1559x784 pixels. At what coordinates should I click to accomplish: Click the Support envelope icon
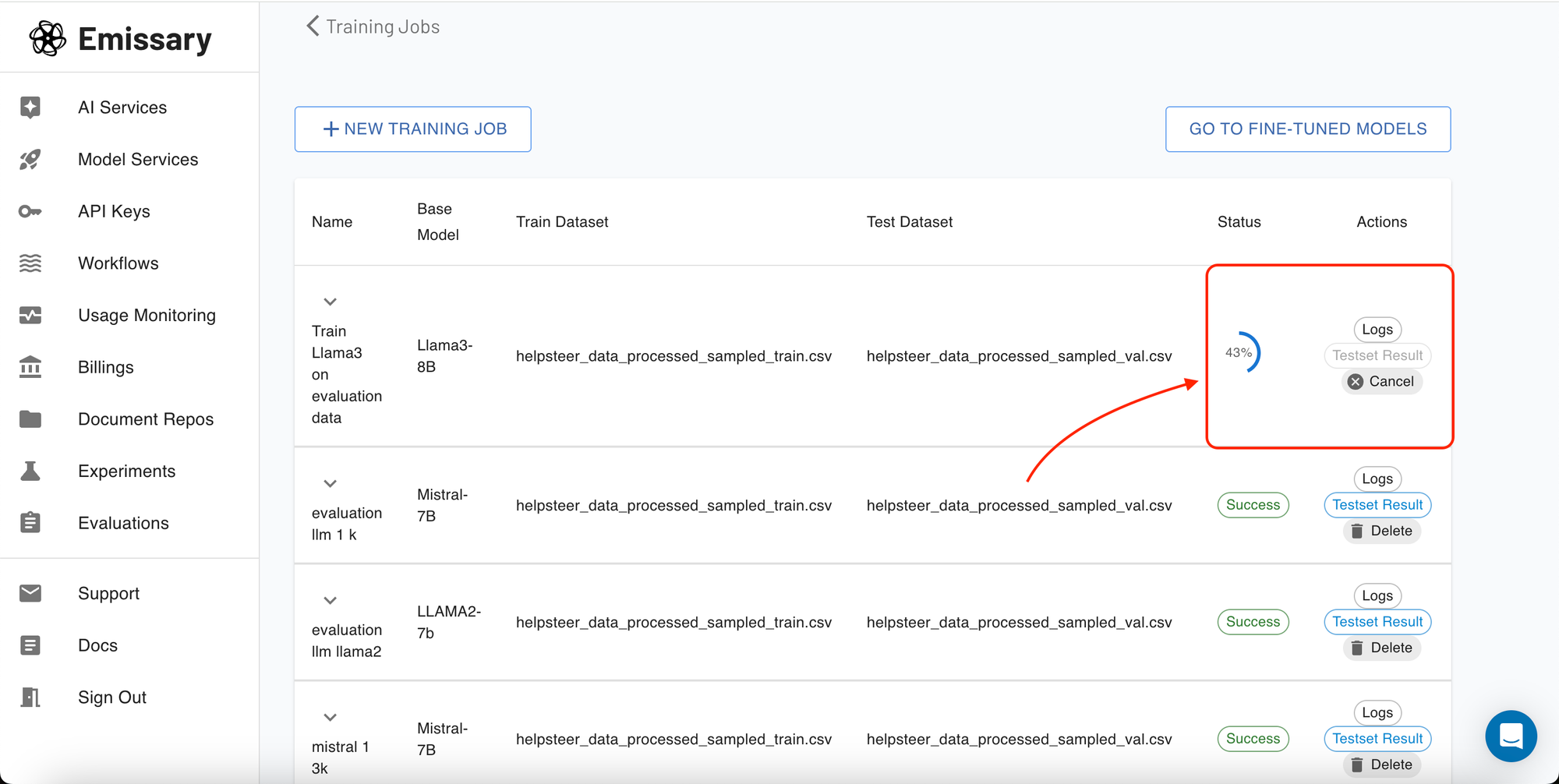pyautogui.click(x=30, y=593)
